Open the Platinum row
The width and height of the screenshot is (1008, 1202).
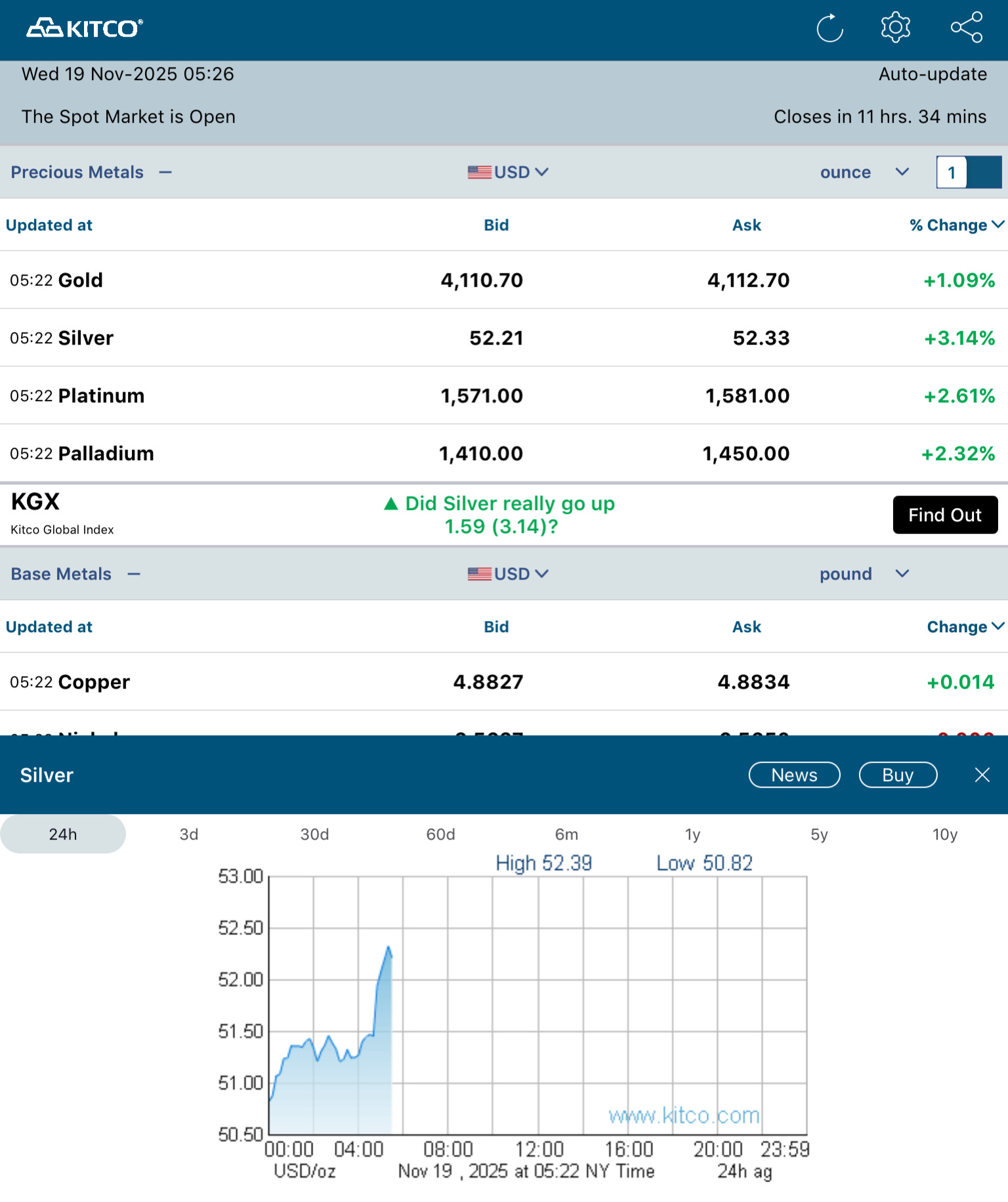pos(504,395)
